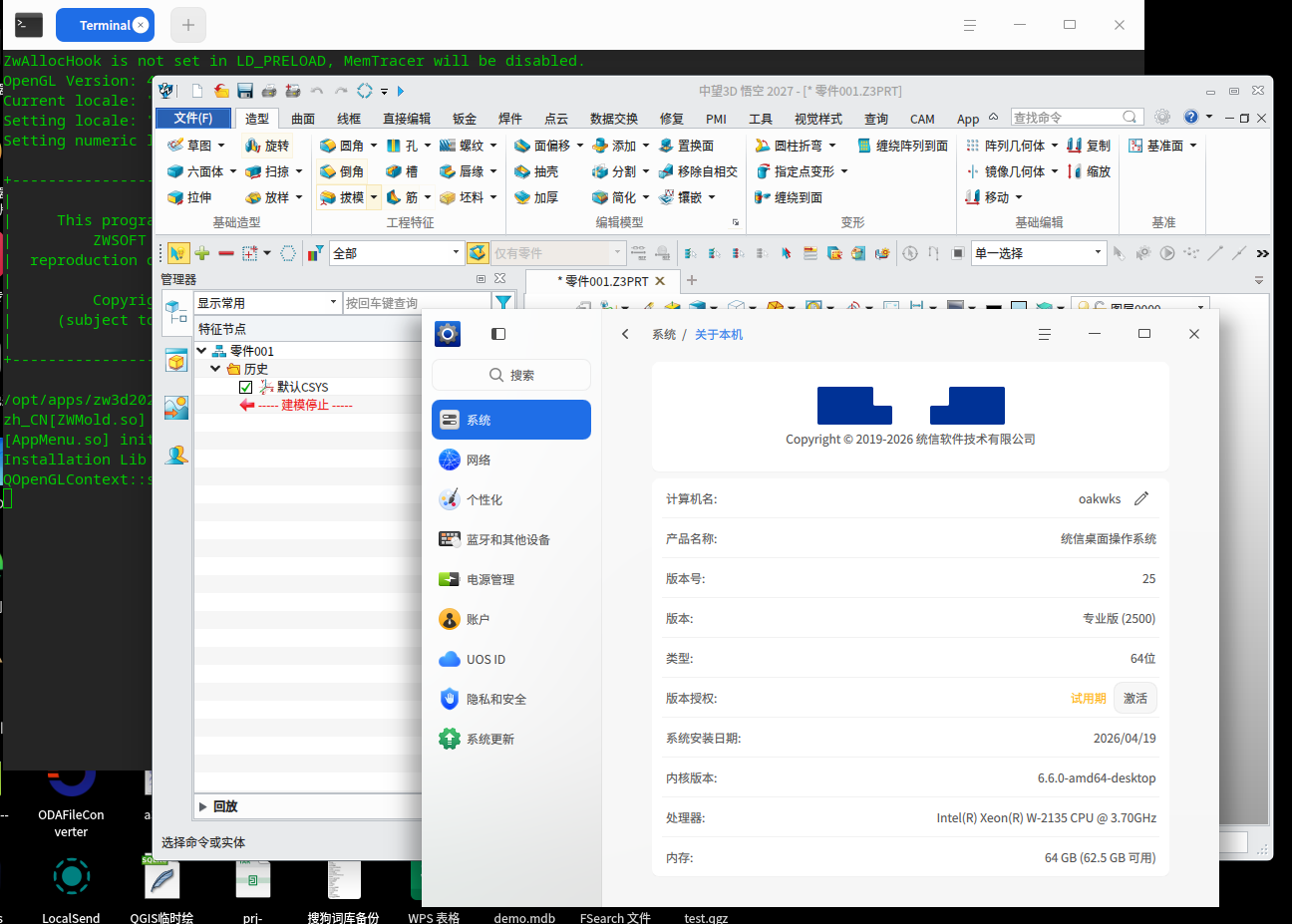Open 网络 settings category
1292x924 pixels.
(x=511, y=460)
